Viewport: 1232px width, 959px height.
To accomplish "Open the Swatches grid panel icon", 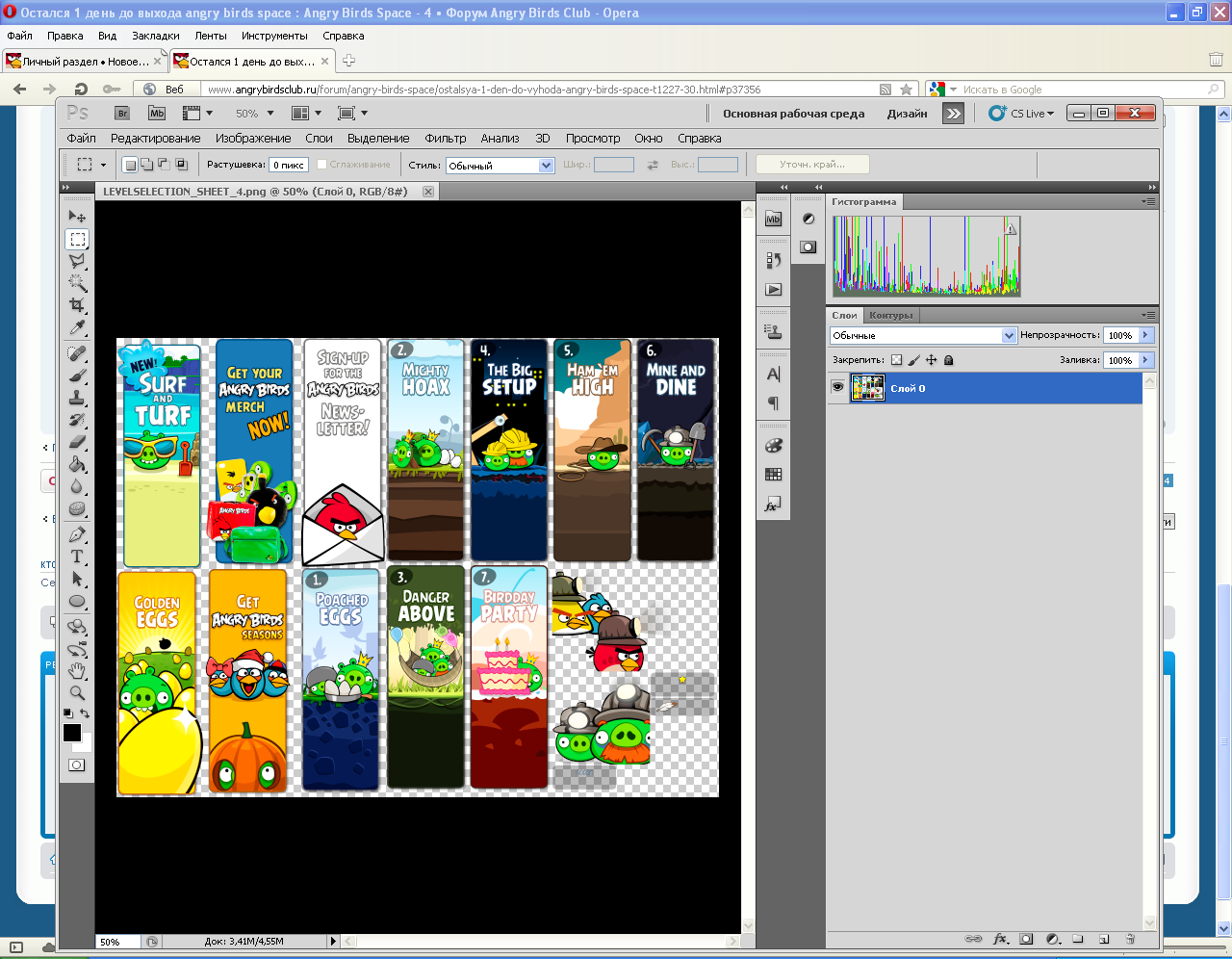I will click(x=773, y=475).
